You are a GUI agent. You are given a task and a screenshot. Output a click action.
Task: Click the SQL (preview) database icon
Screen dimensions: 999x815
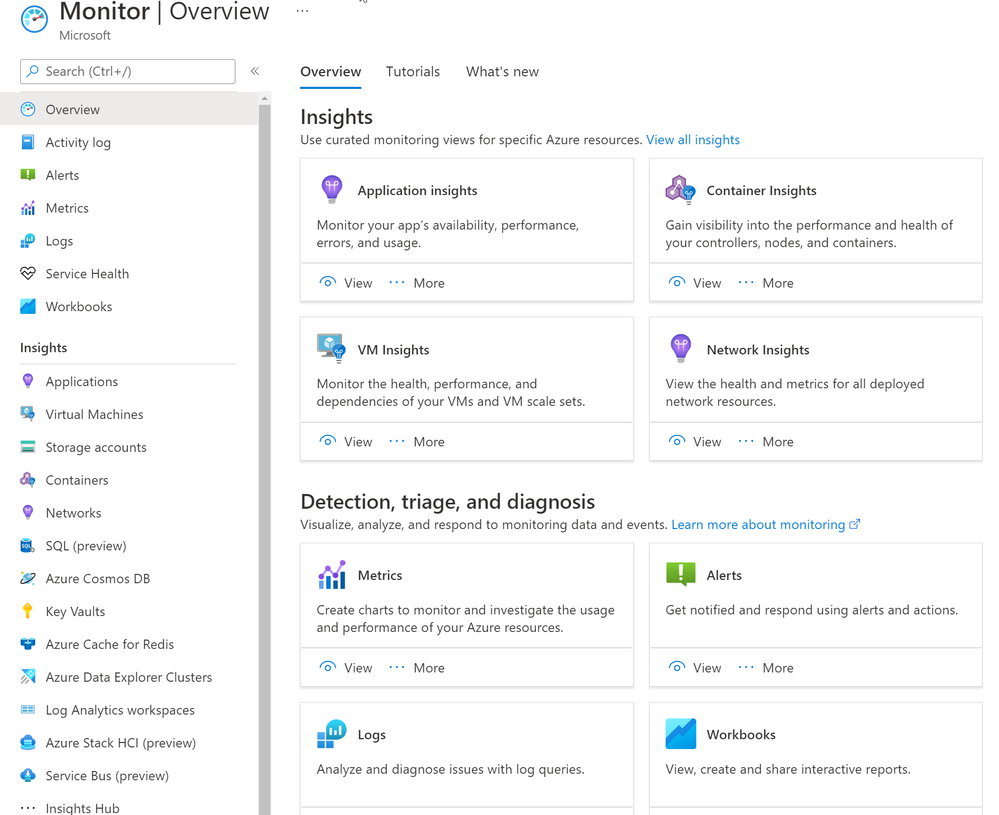(x=28, y=545)
